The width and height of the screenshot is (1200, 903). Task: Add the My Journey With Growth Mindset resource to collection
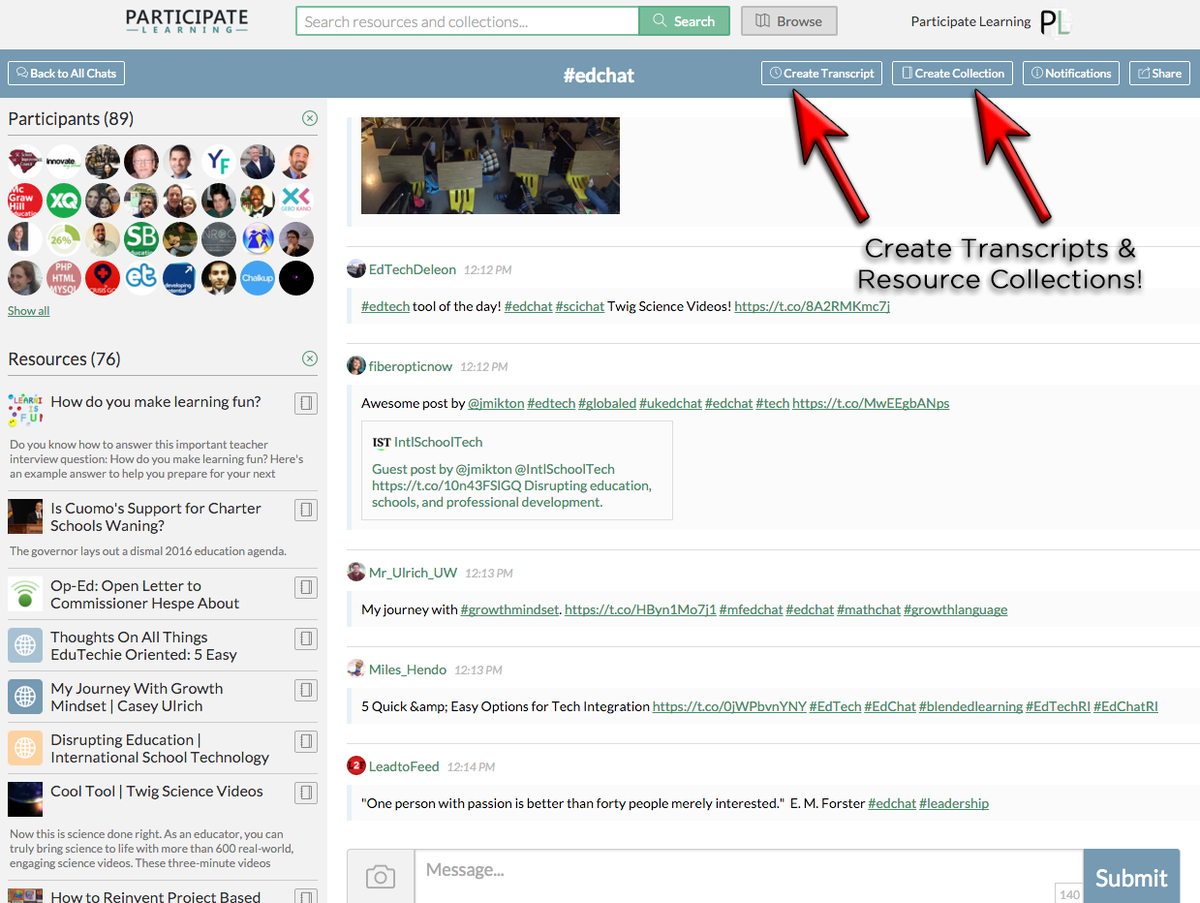(x=306, y=689)
